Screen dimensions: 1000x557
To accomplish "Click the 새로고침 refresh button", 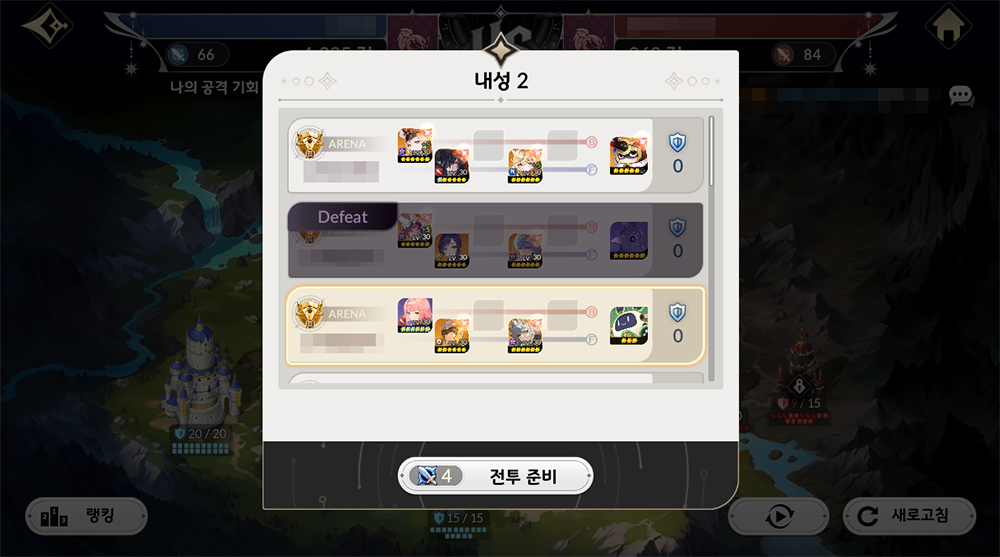I will (x=909, y=516).
